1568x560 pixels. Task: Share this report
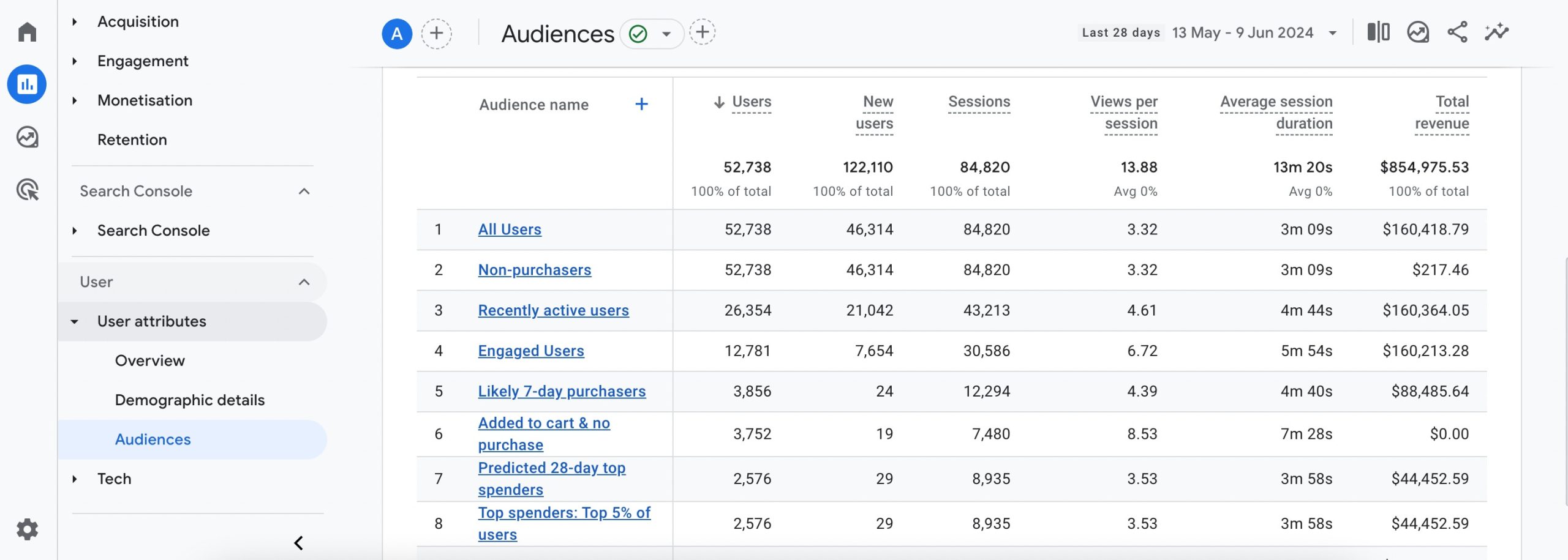[1457, 32]
